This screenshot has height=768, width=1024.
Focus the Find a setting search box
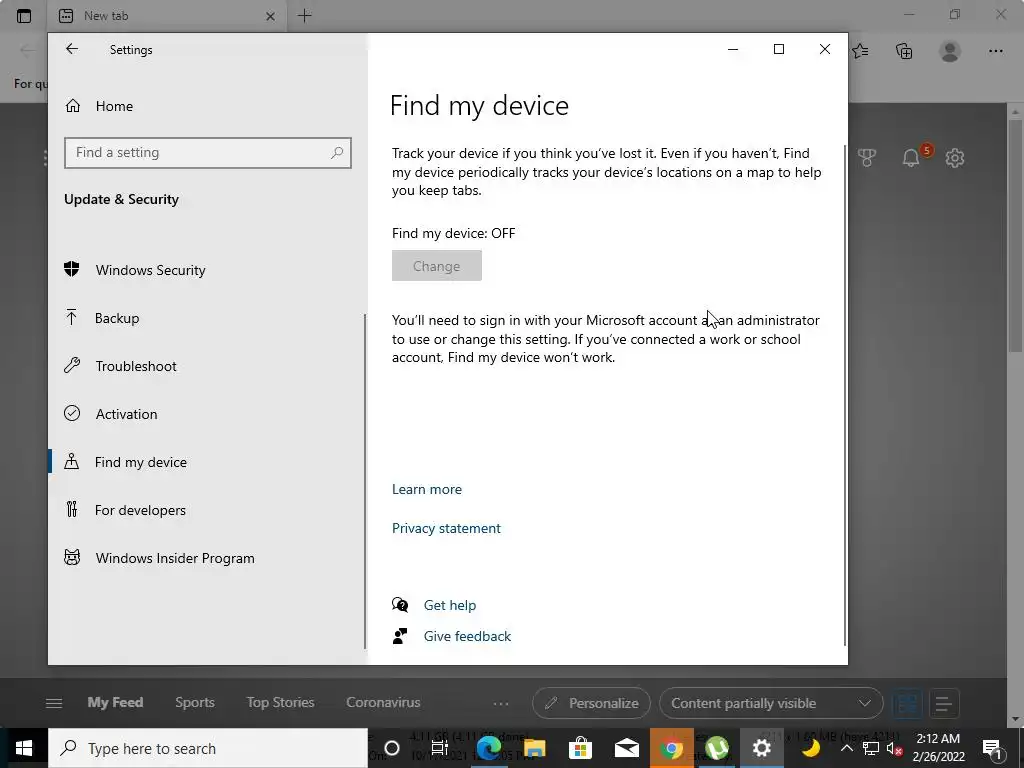coord(208,153)
